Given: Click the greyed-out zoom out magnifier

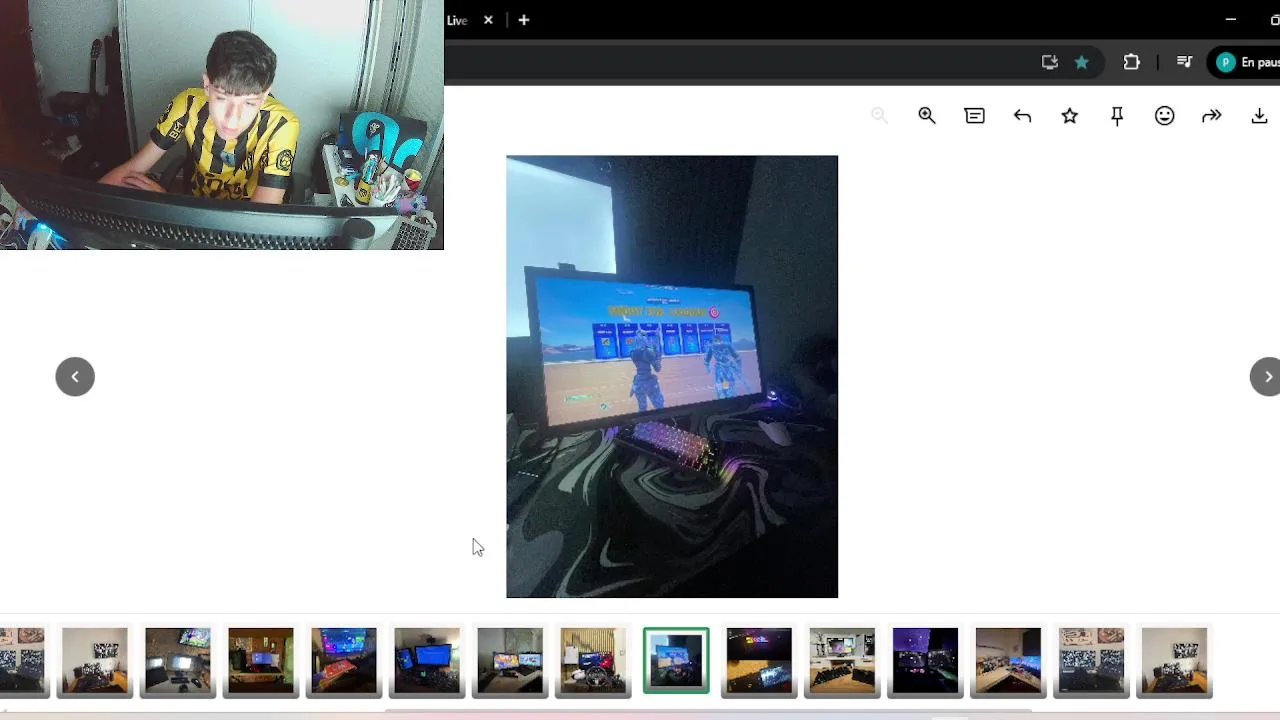Looking at the screenshot, I should pyautogui.click(x=879, y=116).
